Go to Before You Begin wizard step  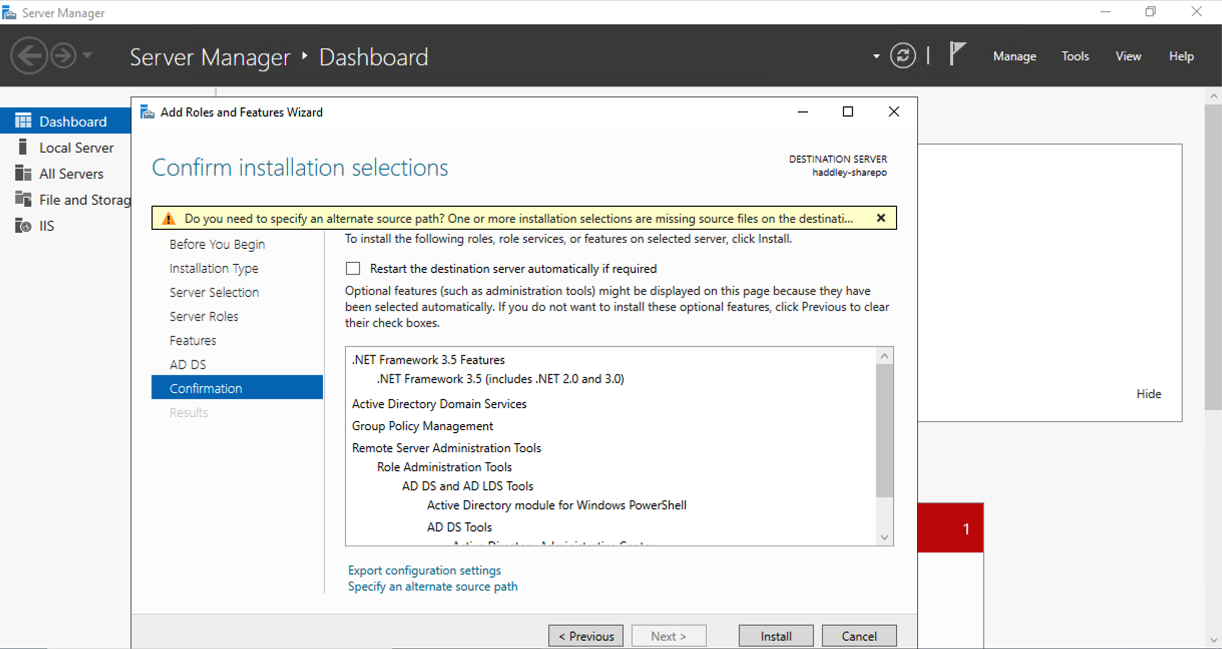tap(217, 244)
